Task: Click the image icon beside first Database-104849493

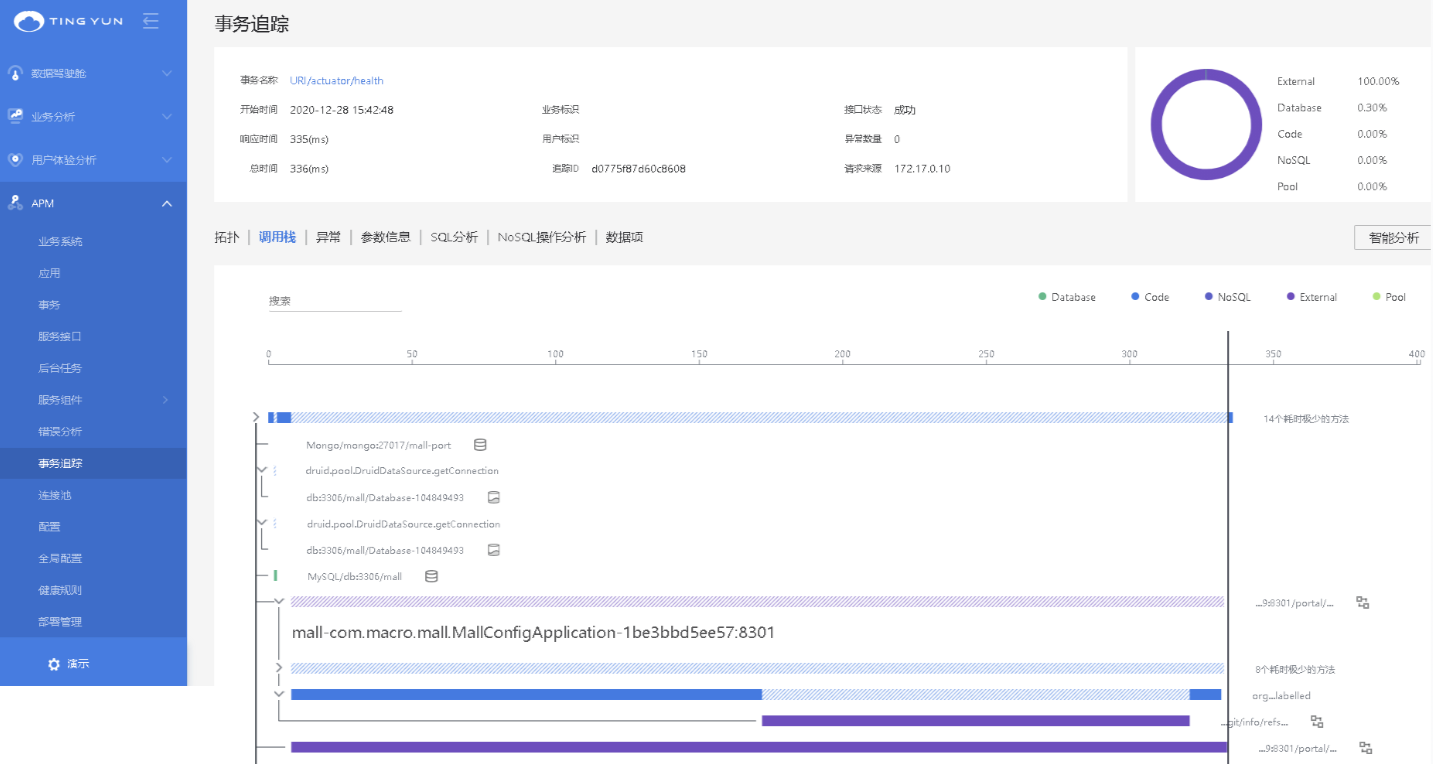Action: pyautogui.click(x=493, y=497)
